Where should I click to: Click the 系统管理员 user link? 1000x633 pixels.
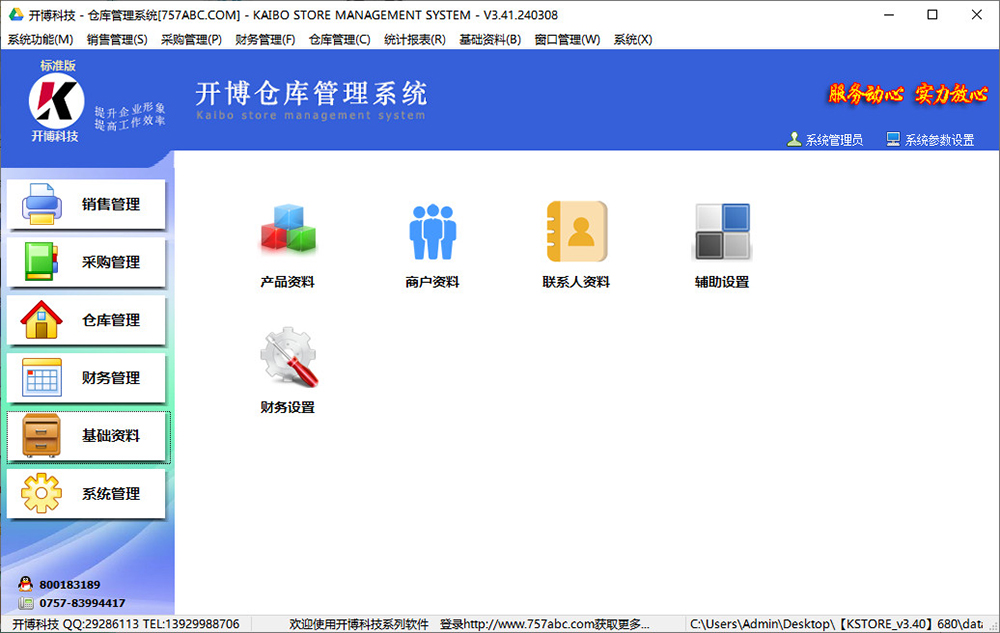[825, 140]
